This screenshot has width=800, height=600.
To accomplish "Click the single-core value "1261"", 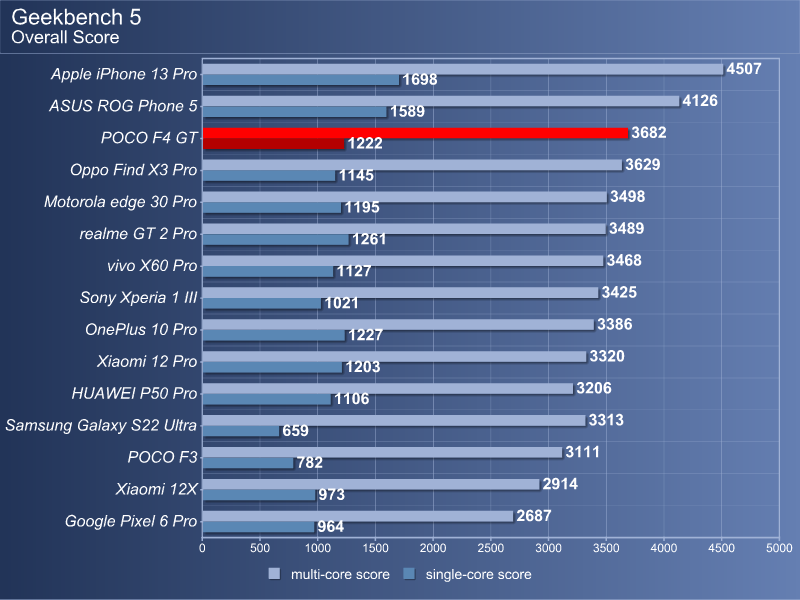I will pos(369,239).
